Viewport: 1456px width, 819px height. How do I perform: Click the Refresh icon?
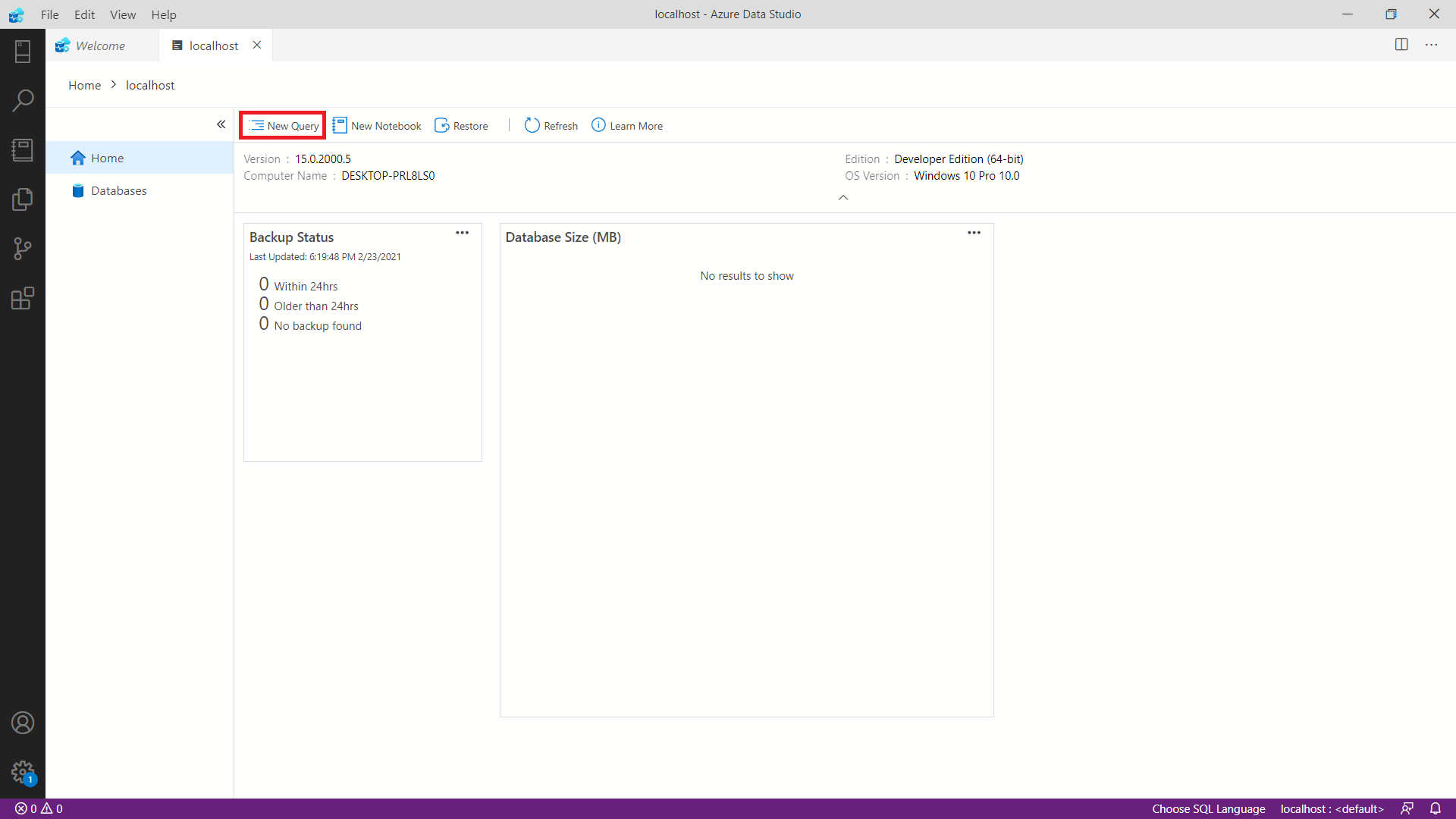pos(533,125)
